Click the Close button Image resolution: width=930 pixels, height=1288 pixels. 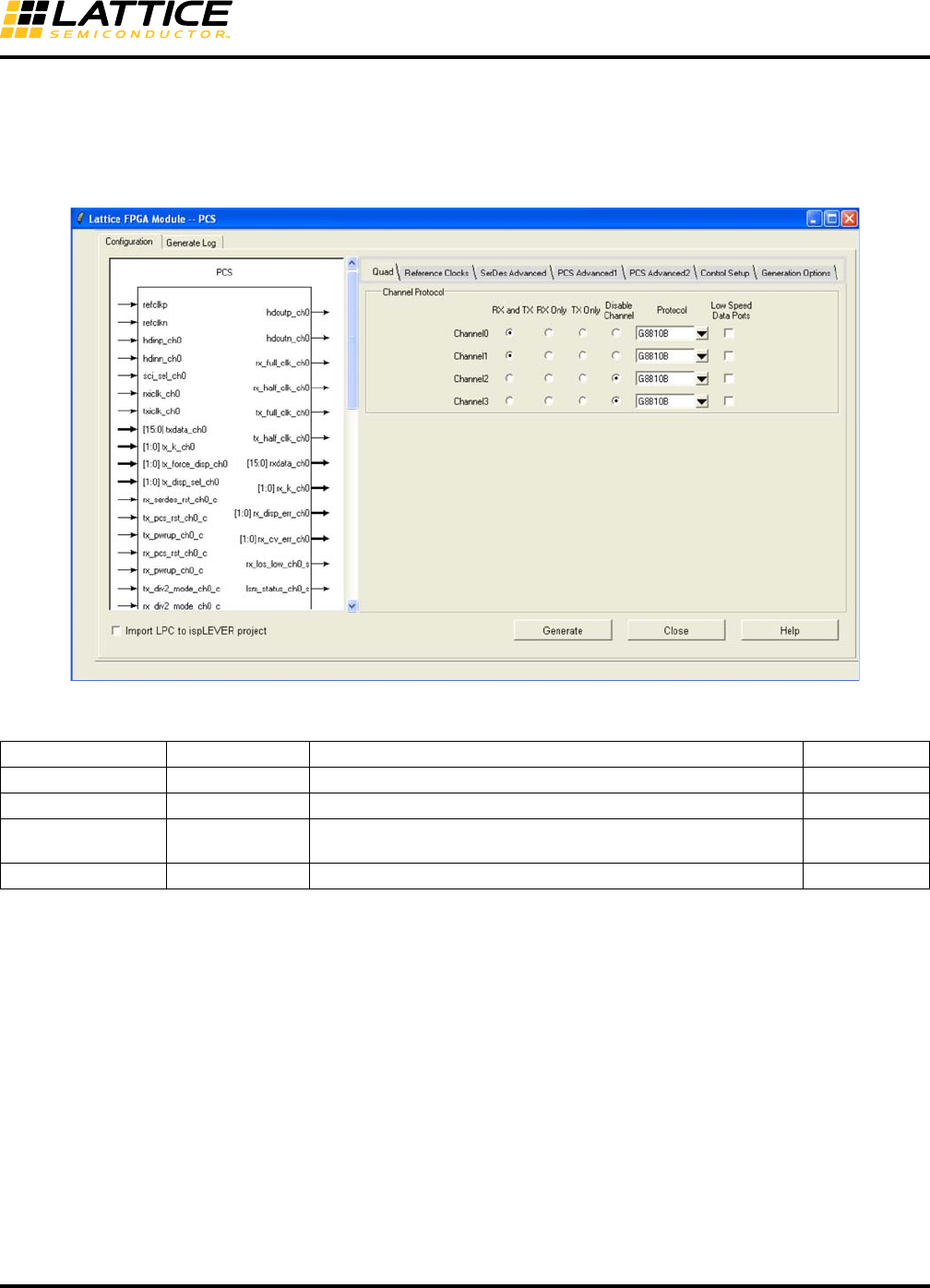click(x=676, y=630)
